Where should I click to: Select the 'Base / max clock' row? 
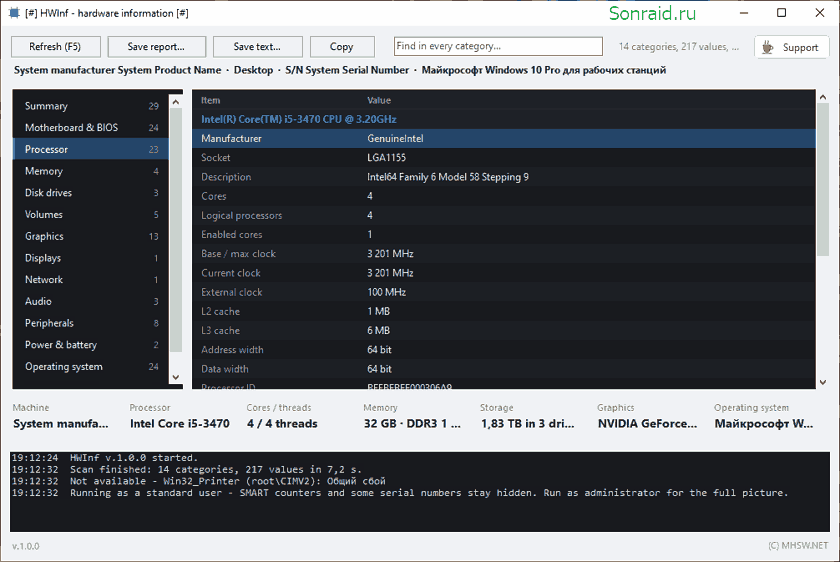[x=504, y=253]
